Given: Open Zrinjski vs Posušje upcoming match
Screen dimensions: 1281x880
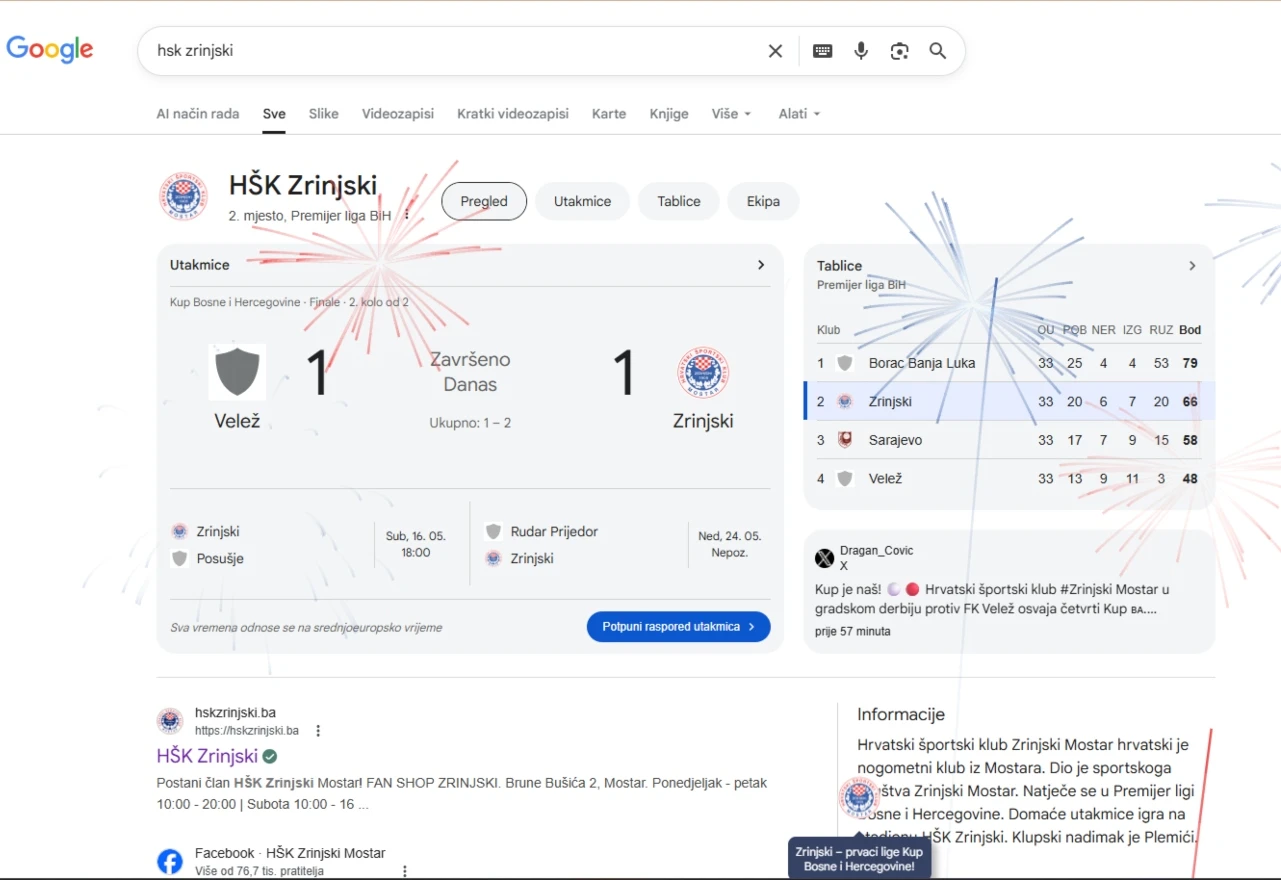Looking at the screenshot, I should click(x=313, y=545).
